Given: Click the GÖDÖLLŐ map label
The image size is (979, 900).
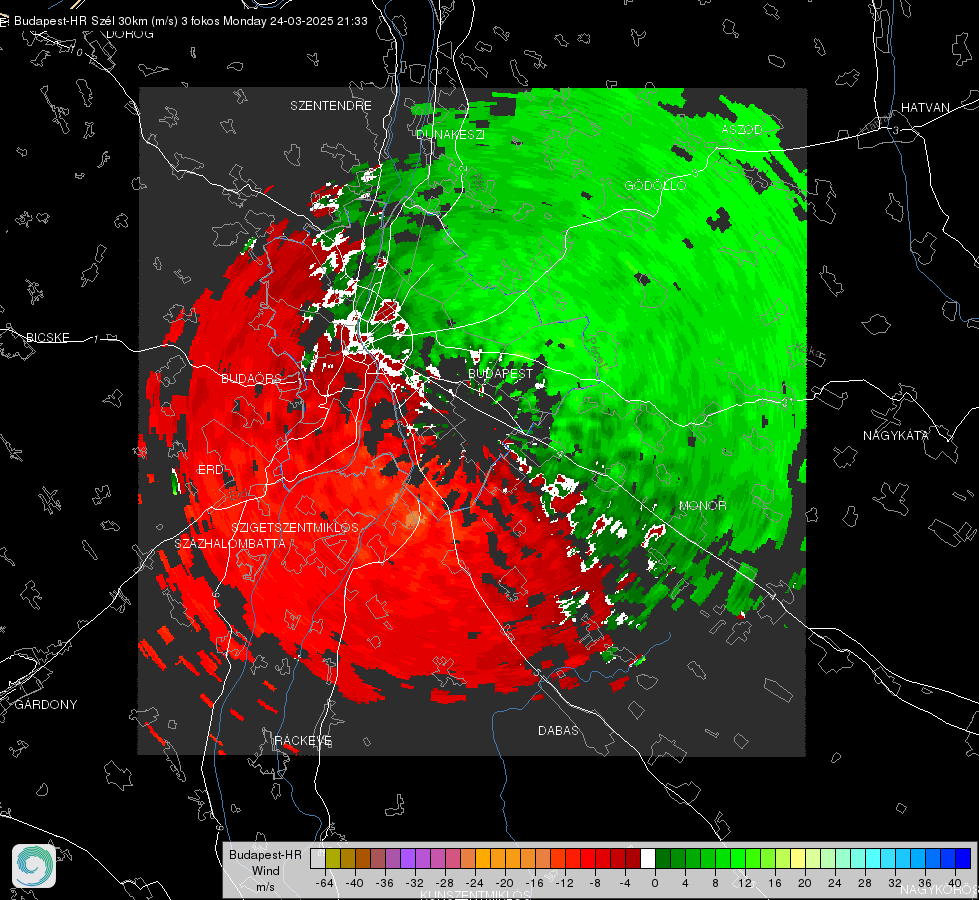Looking at the screenshot, I should point(655,185).
